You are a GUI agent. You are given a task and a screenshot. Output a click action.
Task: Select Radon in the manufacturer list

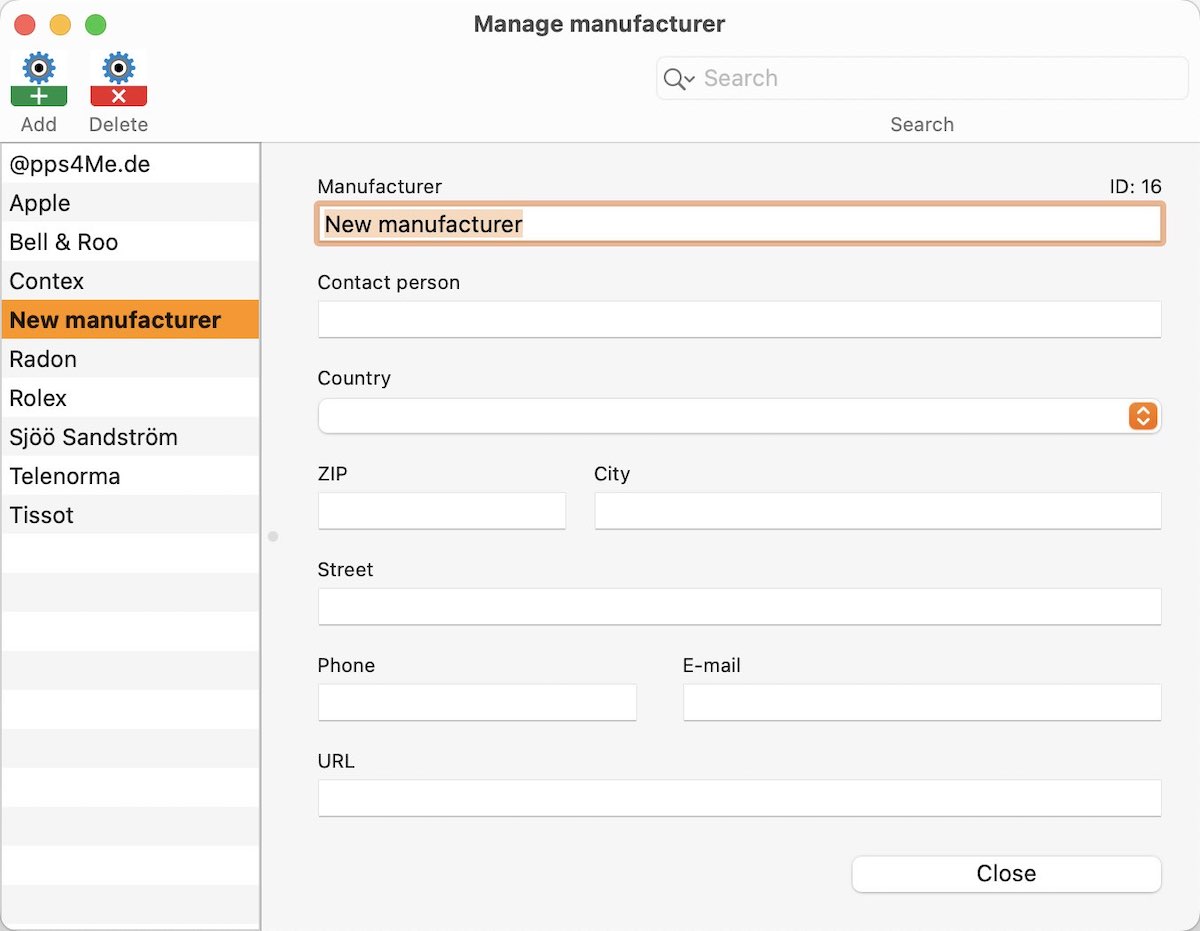coord(130,359)
